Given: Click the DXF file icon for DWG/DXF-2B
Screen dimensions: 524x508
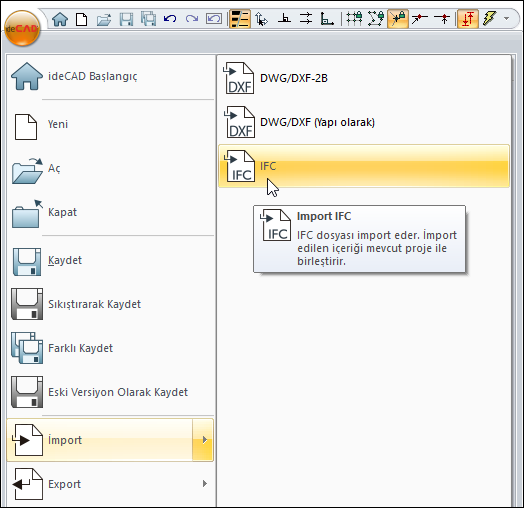Looking at the screenshot, I should [x=239, y=78].
